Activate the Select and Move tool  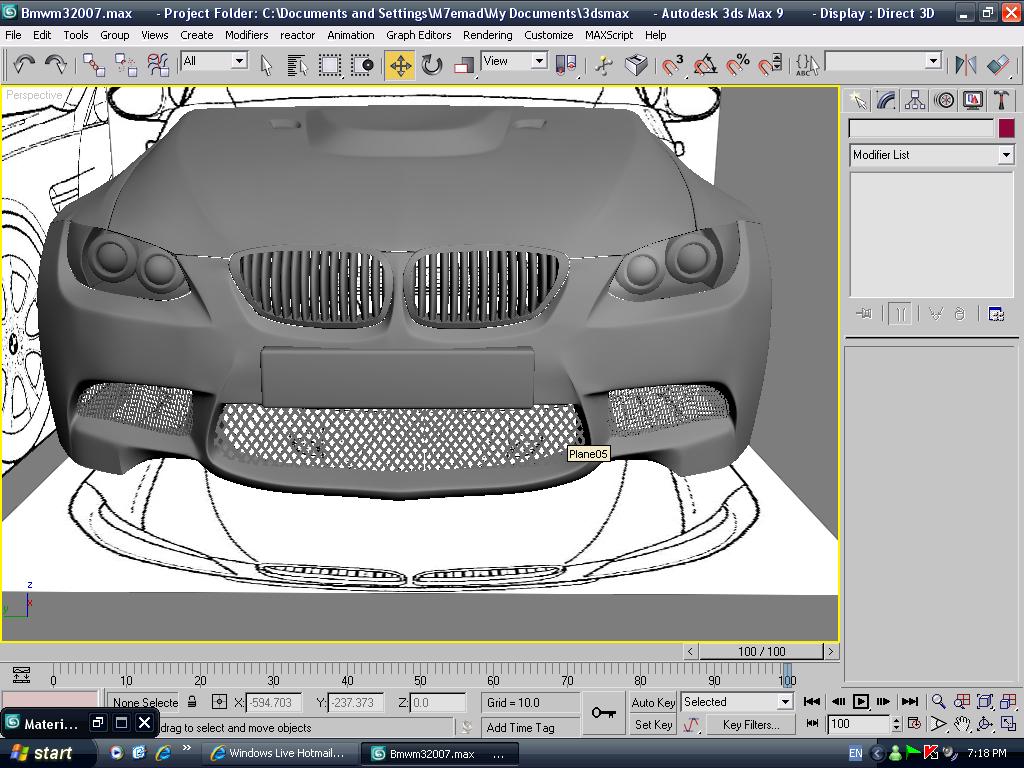point(400,65)
